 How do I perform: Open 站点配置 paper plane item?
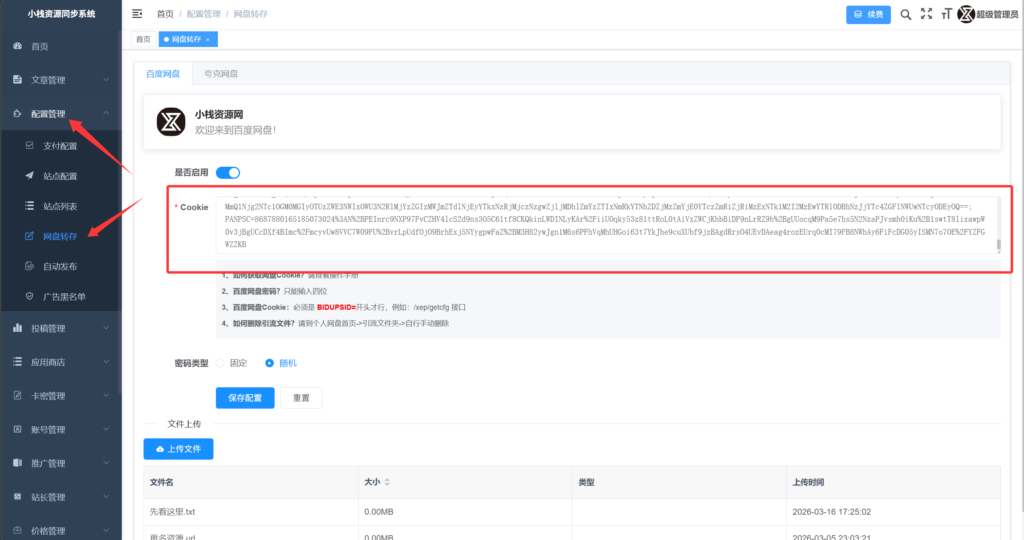pyautogui.click(x=59, y=176)
